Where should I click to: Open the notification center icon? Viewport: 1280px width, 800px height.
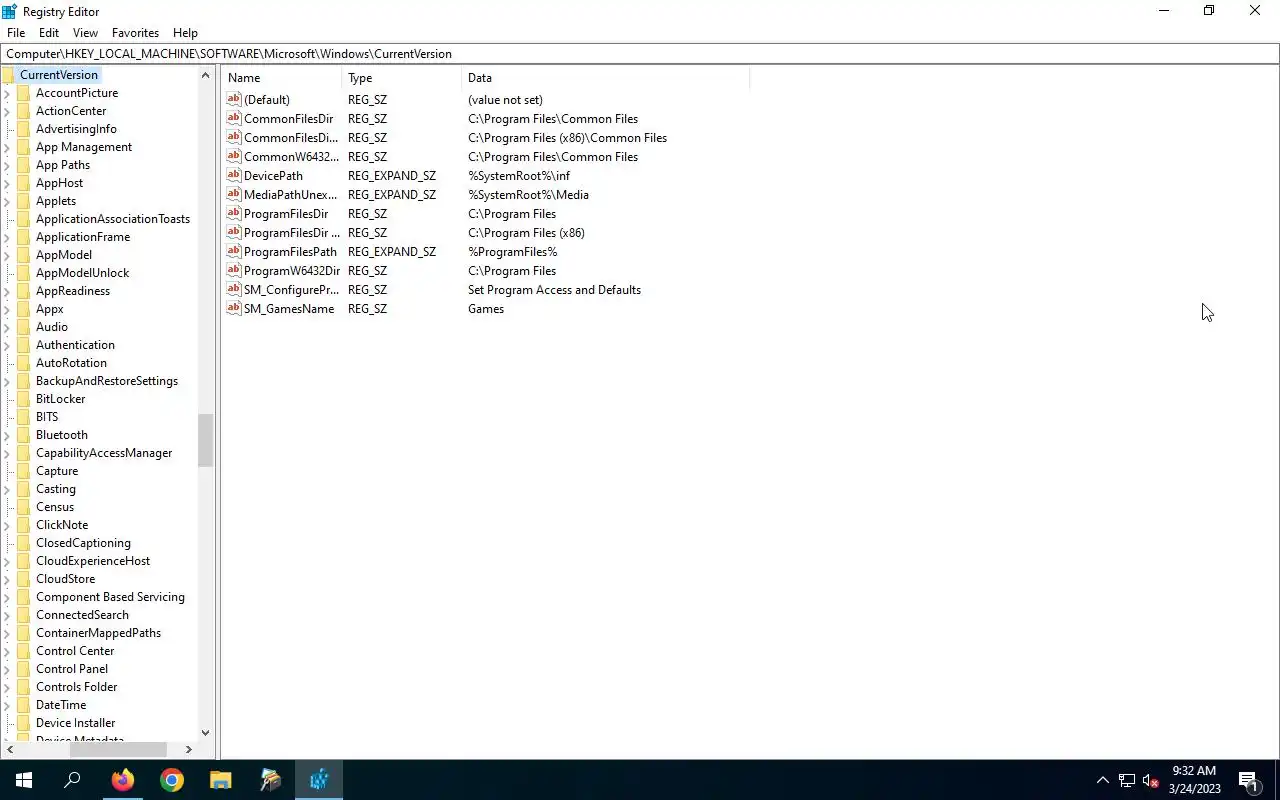(1248, 781)
